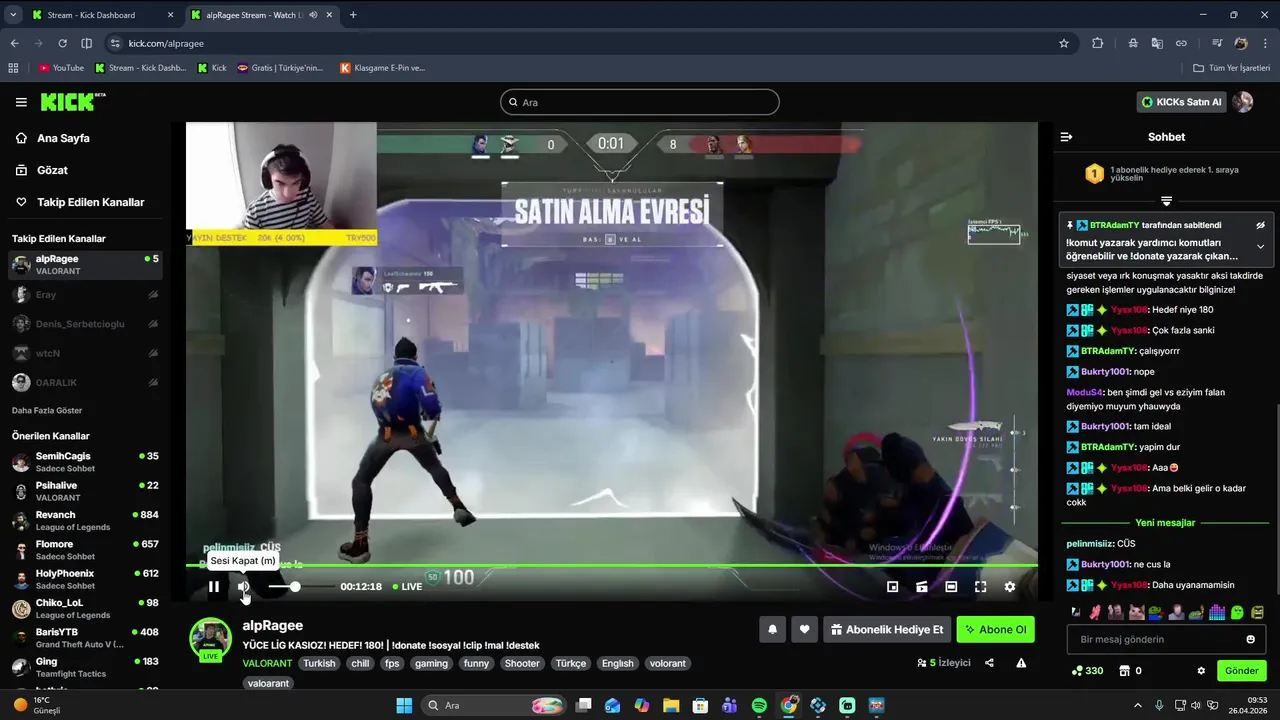Open Revanch recommended channel
1280x720 pixels.
(x=85, y=521)
